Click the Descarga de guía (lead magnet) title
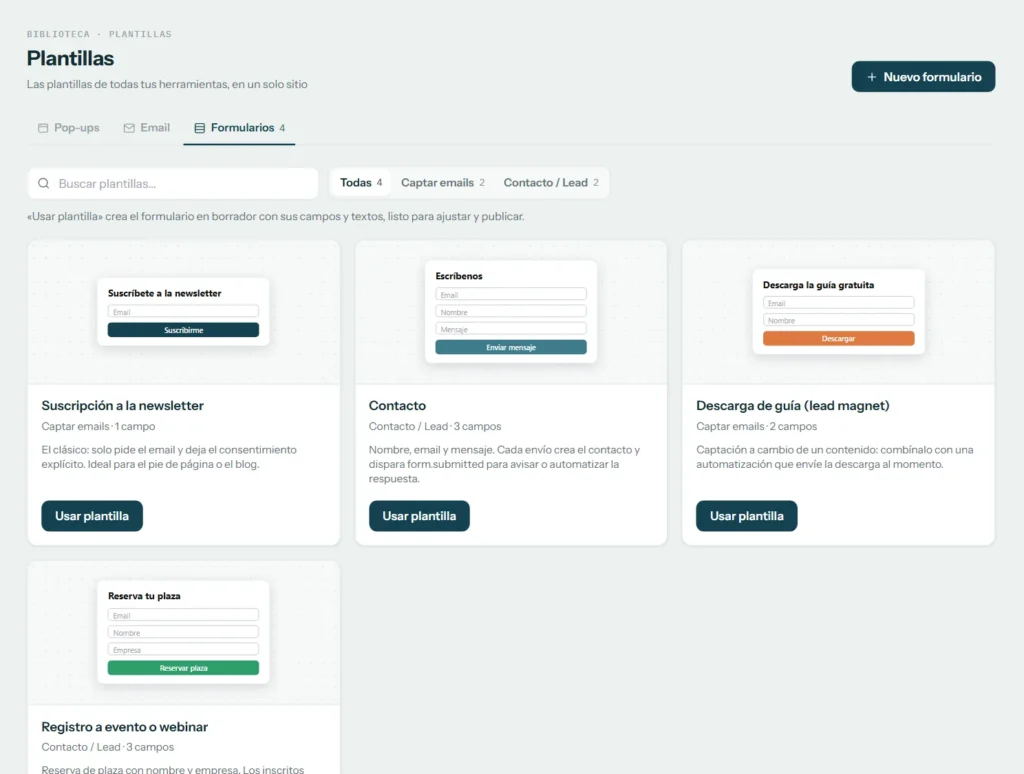Screen dimensions: 1024x774 tap(793, 406)
